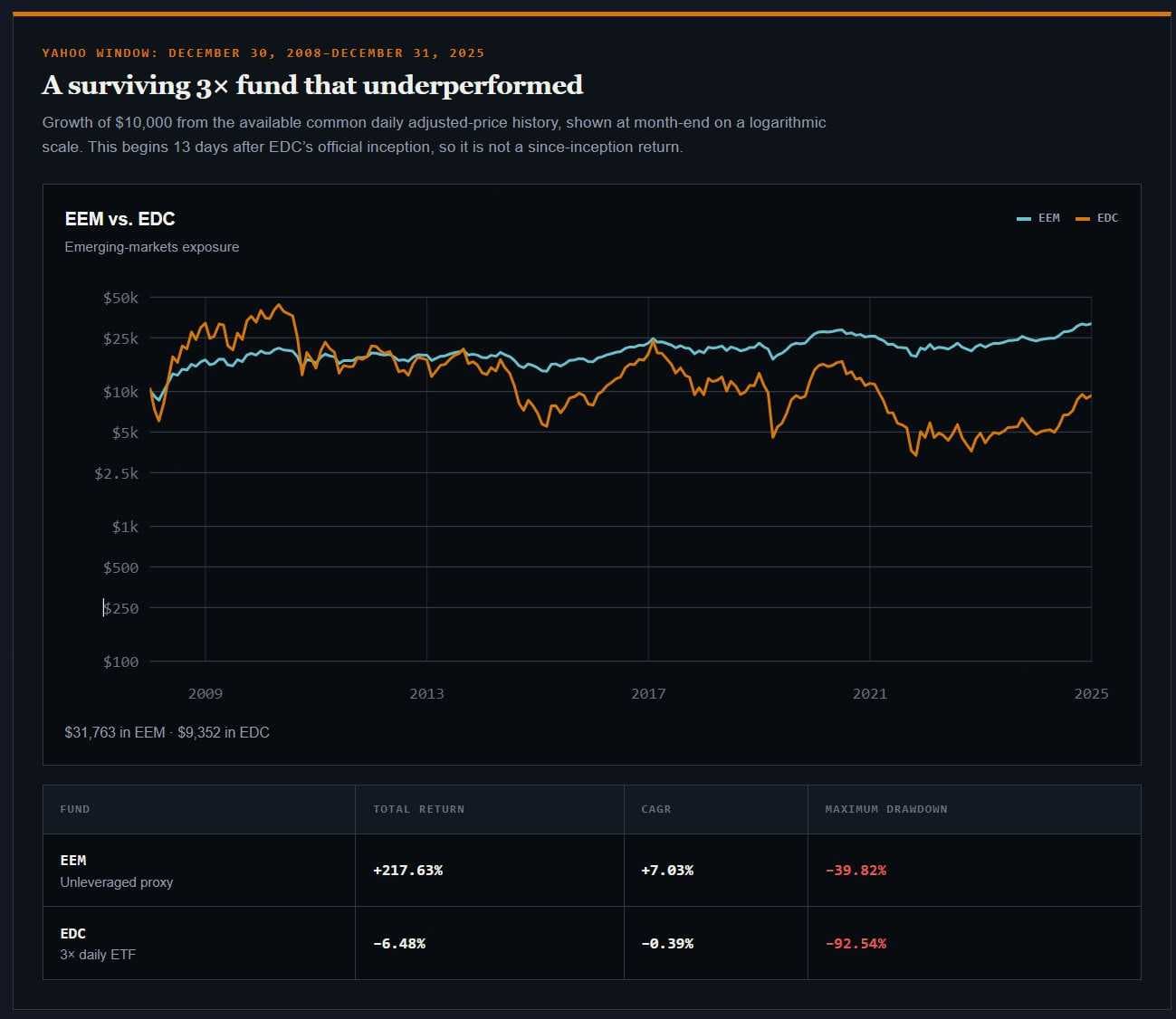Screen dimensions: 1176x1019
Task: Click the CAGR column header
Action: click(656, 809)
